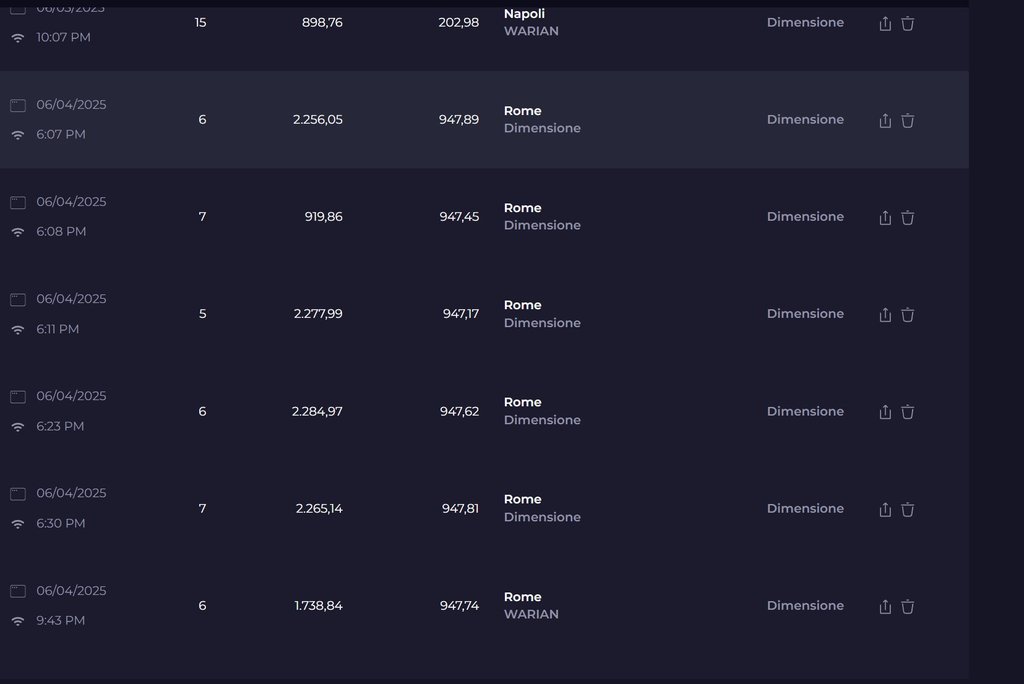Share the 6:30 PM test result
1024x684 pixels.
(885, 509)
